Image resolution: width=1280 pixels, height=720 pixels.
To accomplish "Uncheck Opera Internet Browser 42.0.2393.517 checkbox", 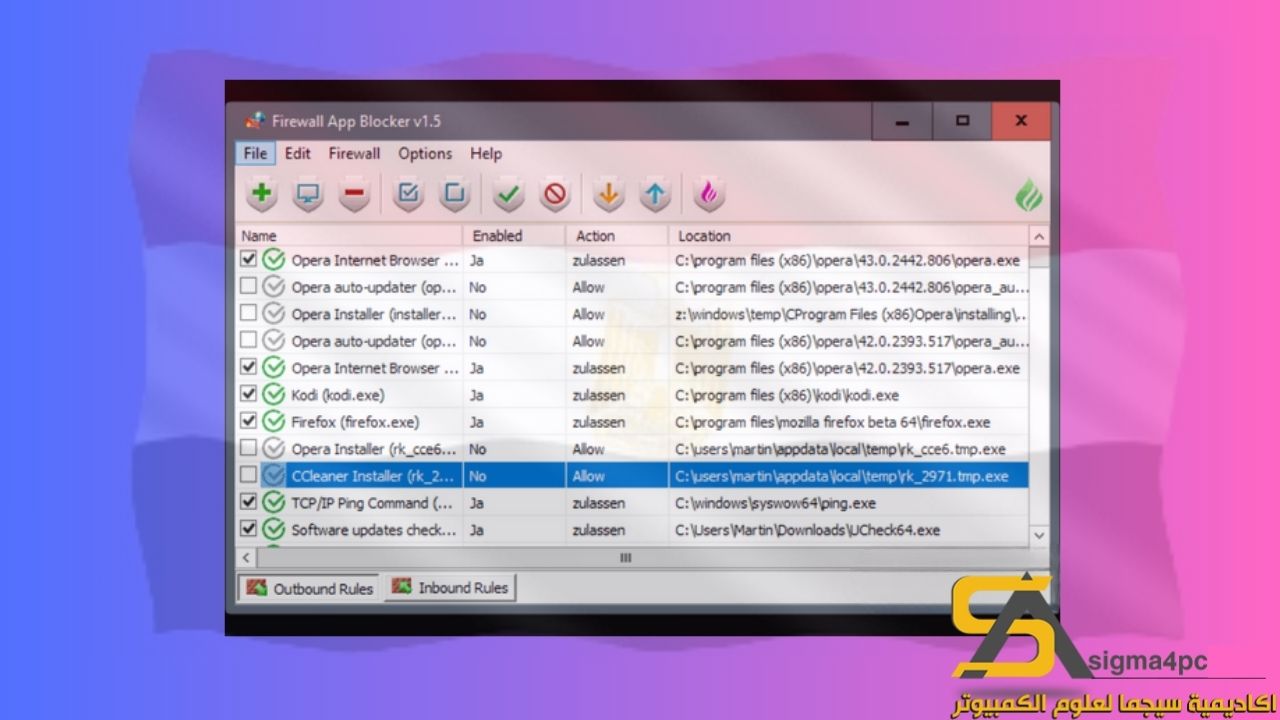I will (249, 368).
